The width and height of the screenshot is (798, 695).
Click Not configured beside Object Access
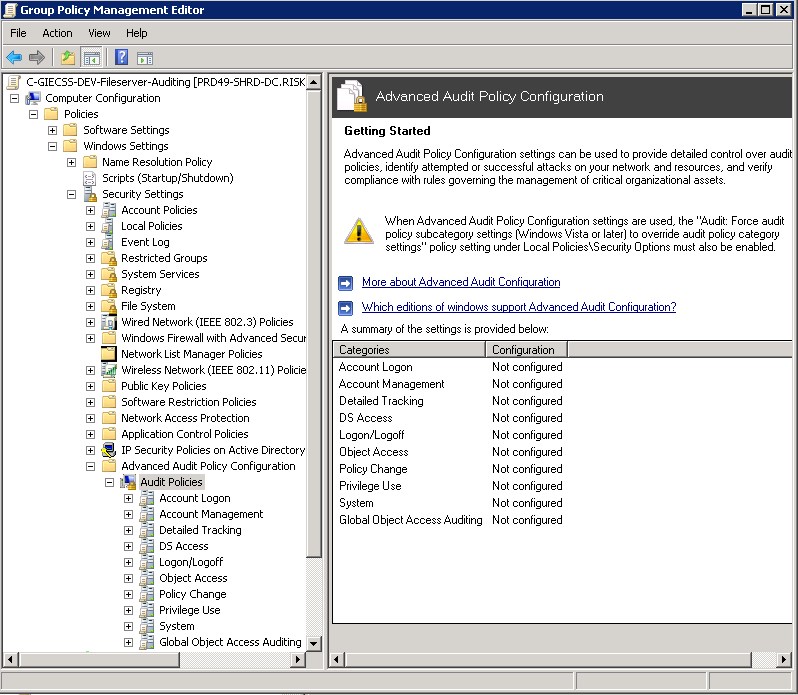[527, 452]
